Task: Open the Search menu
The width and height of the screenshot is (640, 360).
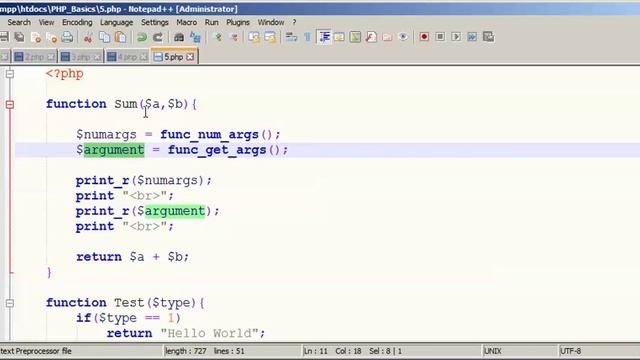Action: 19,22
